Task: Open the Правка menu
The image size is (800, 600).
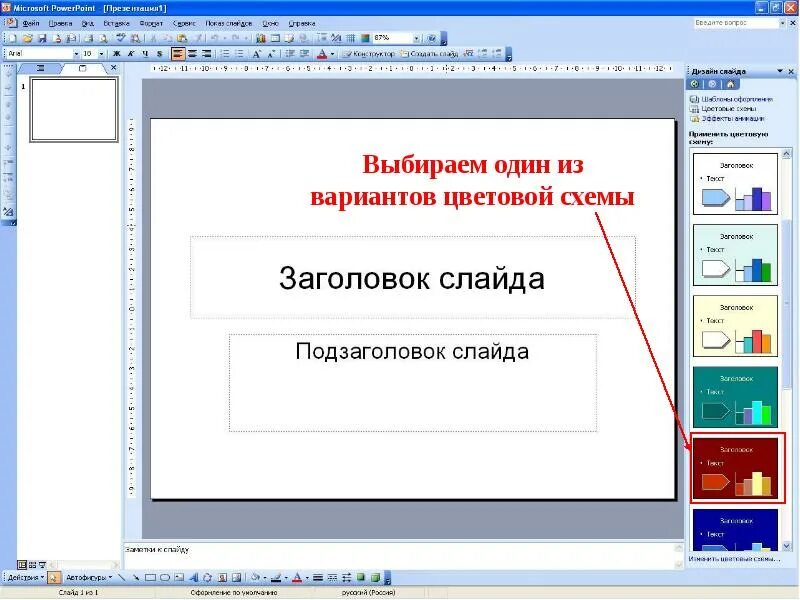Action: point(60,23)
